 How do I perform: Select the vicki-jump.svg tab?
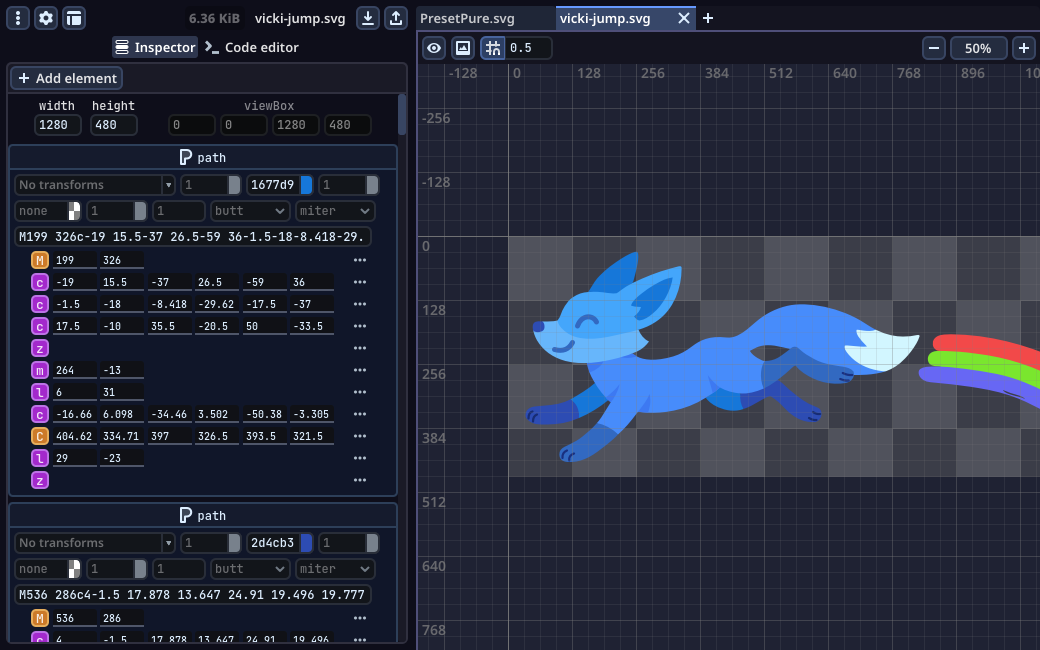(x=625, y=19)
